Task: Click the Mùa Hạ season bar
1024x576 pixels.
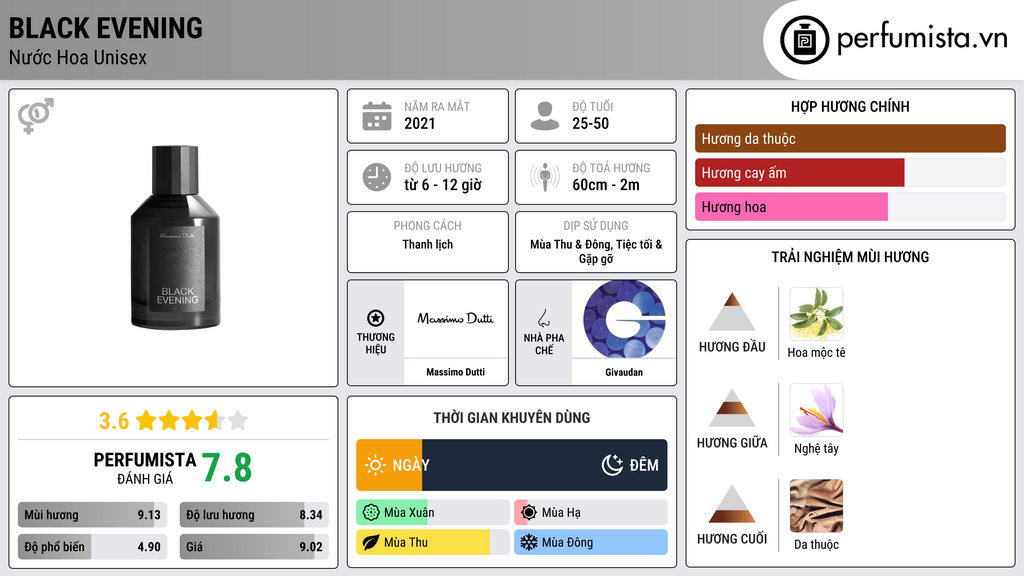Action: coord(591,513)
